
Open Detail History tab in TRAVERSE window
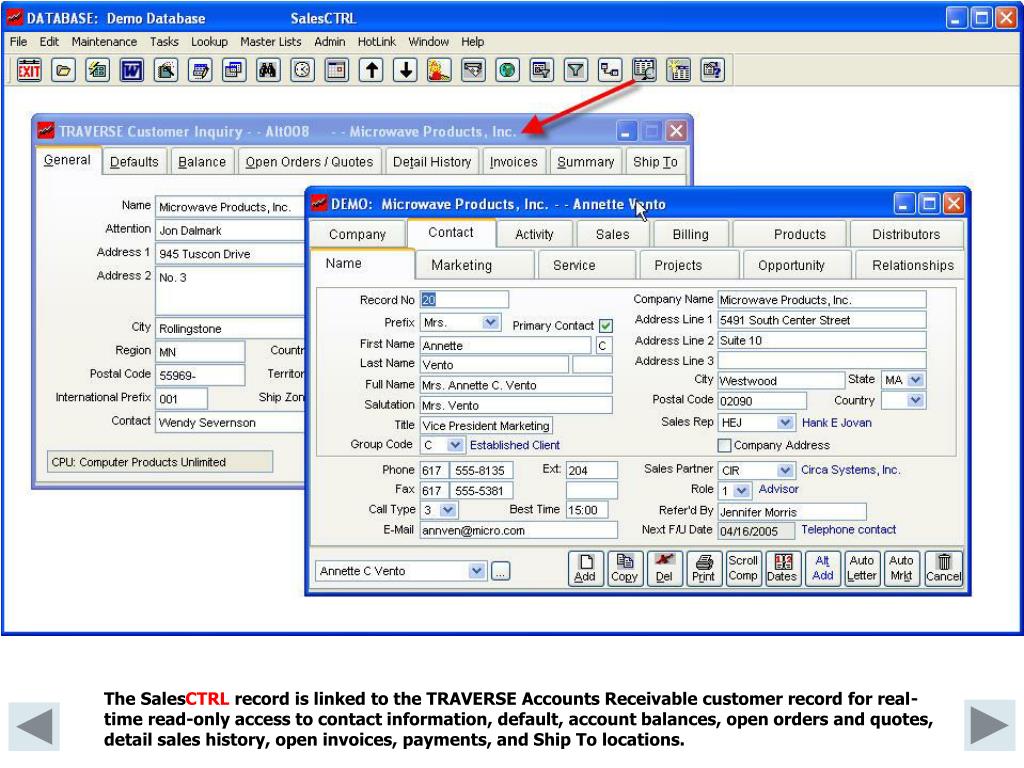[432, 162]
